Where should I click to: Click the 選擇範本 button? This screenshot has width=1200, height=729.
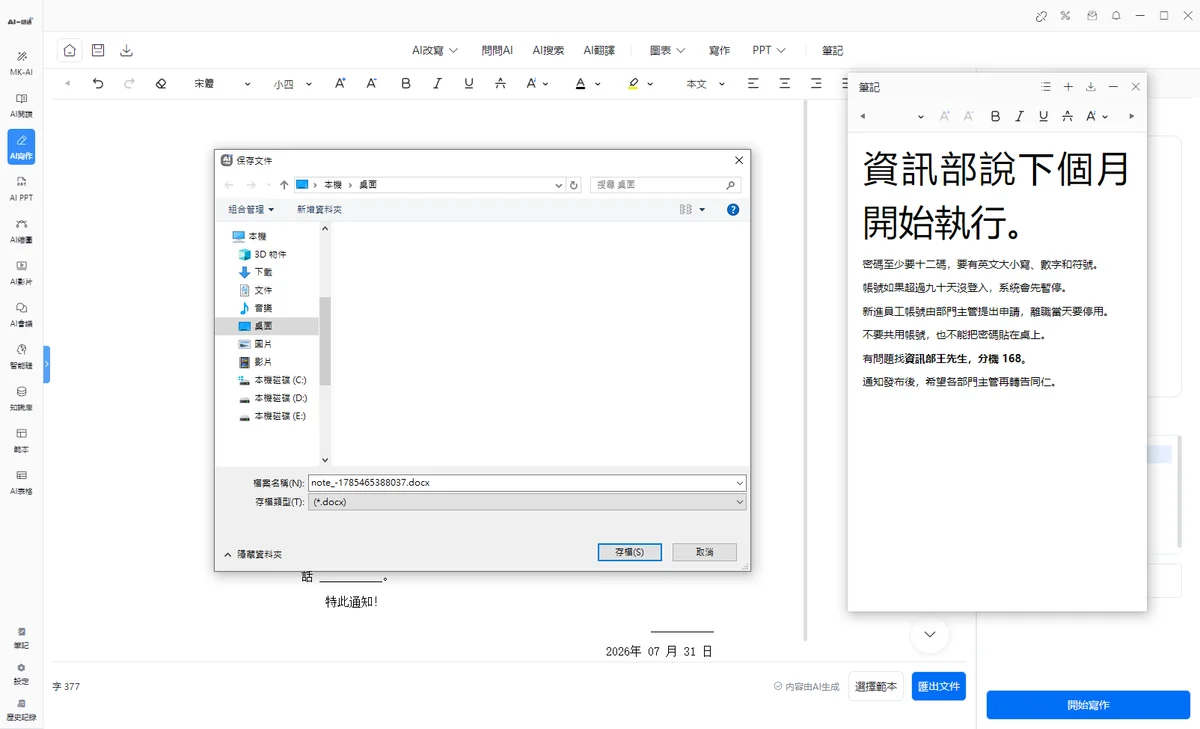tap(876, 686)
